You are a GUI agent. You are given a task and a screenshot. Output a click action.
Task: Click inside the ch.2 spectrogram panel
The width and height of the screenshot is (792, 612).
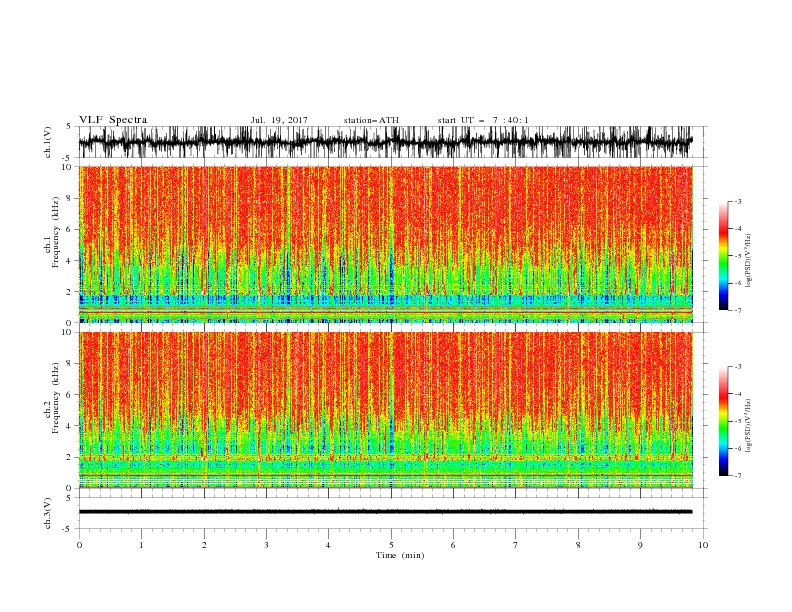pos(386,410)
